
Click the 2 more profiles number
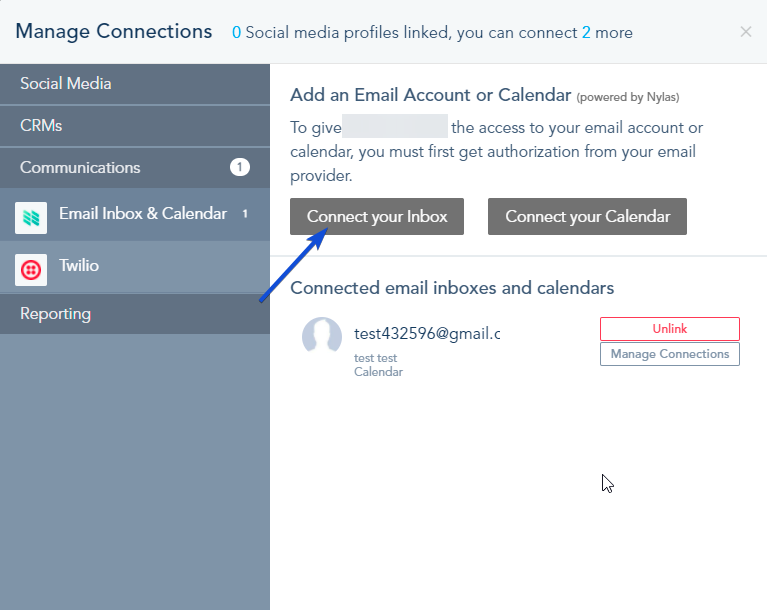click(x=586, y=33)
